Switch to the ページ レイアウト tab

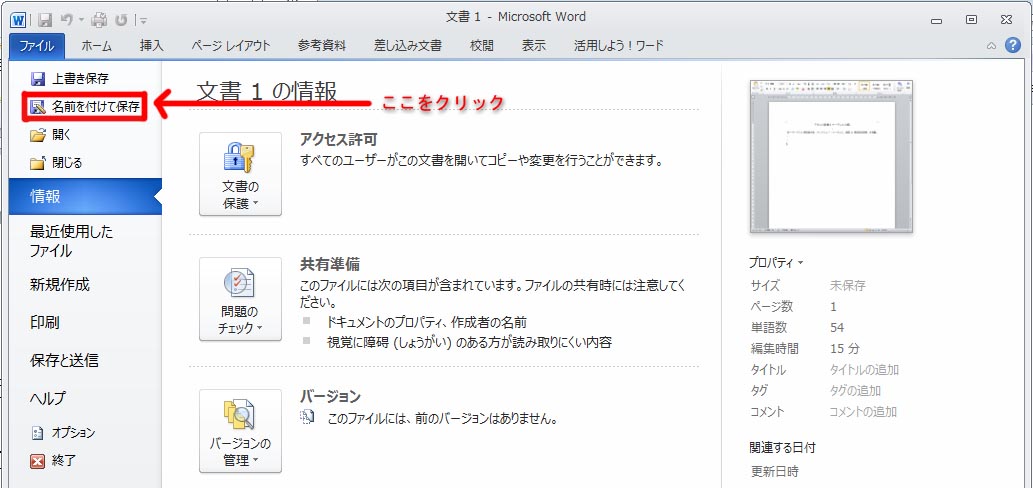[231, 45]
